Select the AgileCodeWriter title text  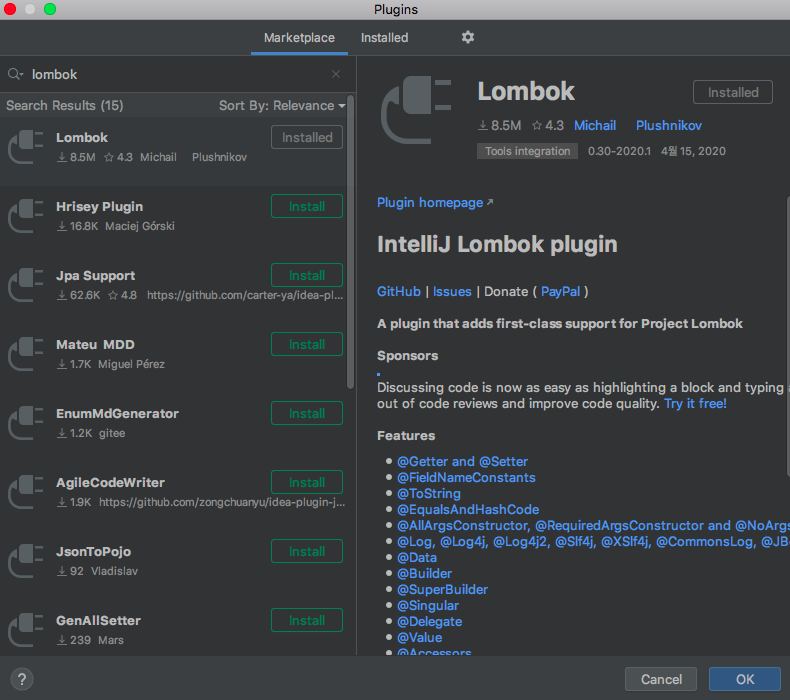(x=110, y=483)
